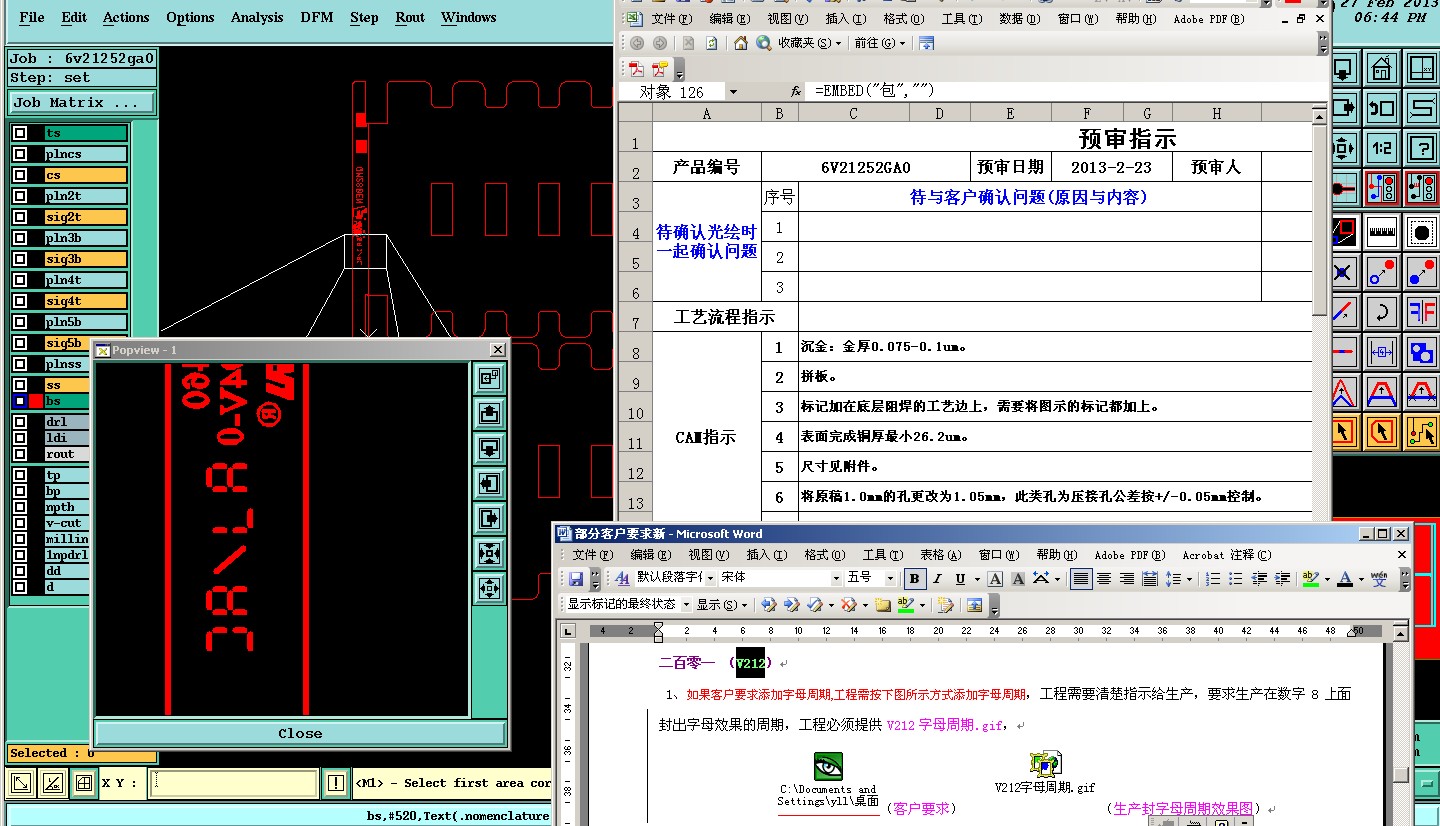Image resolution: width=1440 pixels, height=826 pixels.
Task: Toggle the ss layer checkbox
Action: point(20,385)
